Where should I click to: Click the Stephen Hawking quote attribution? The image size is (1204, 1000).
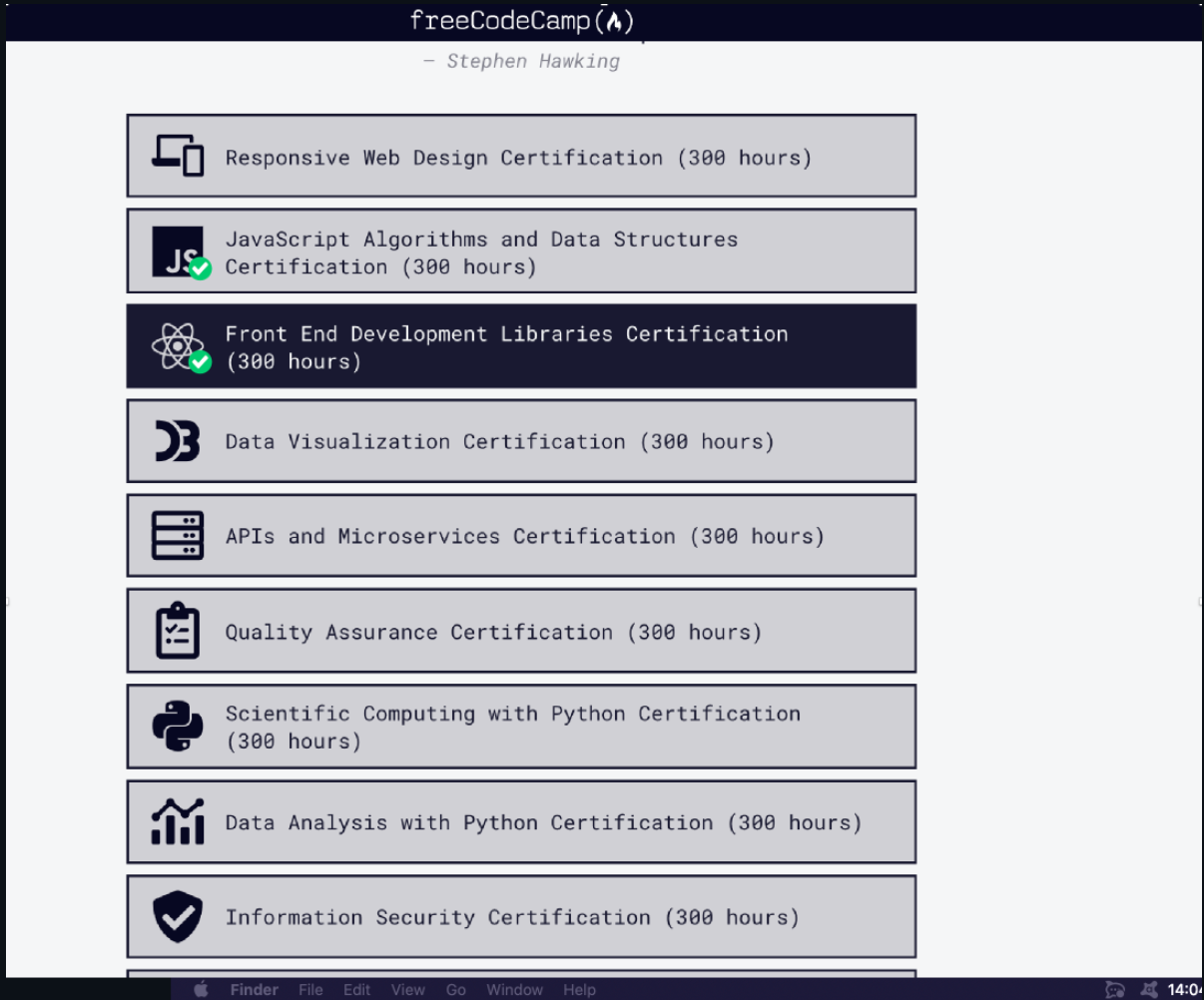pyautogui.click(x=521, y=61)
